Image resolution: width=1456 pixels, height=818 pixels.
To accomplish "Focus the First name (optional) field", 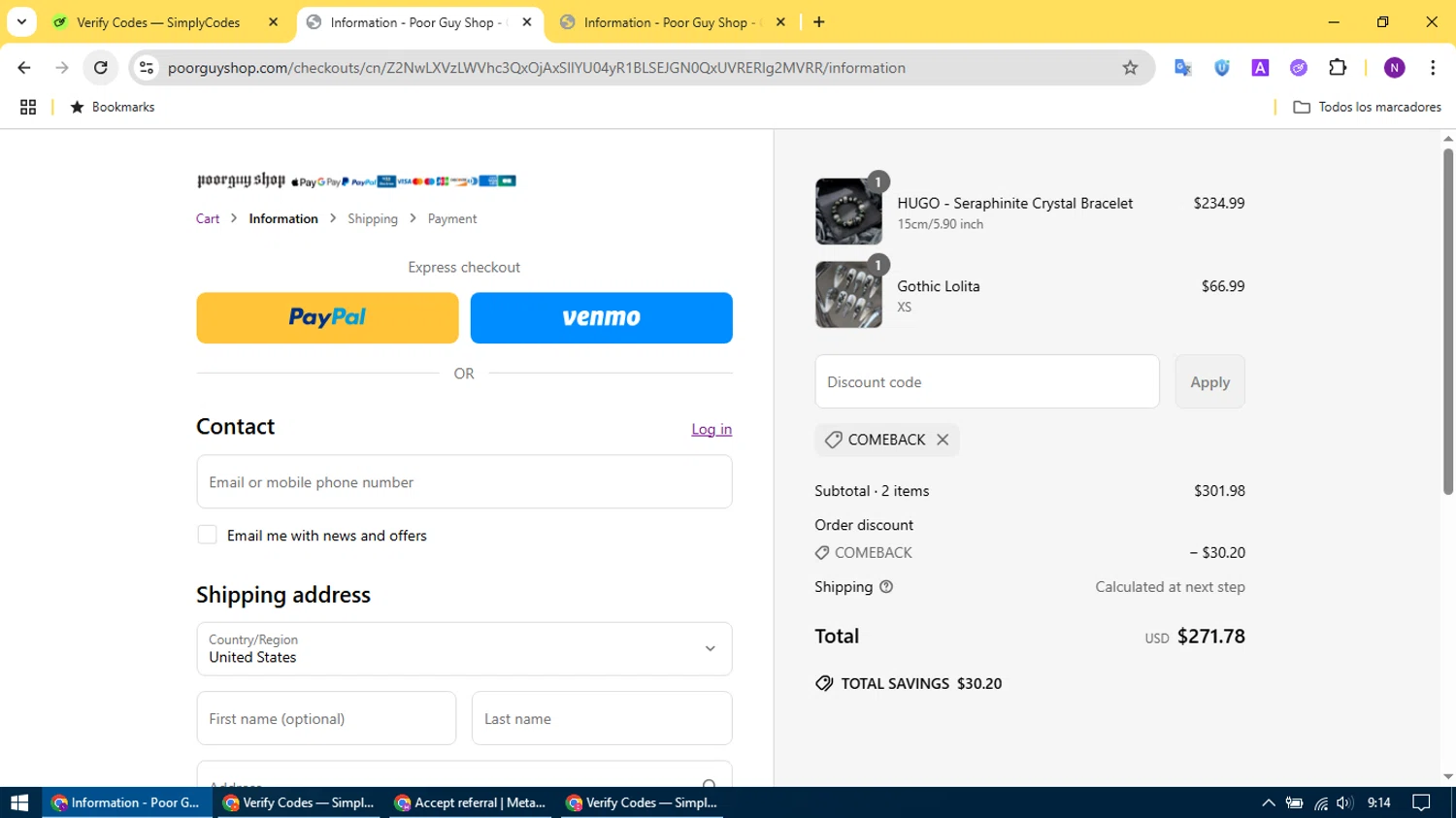I will click(x=326, y=719).
